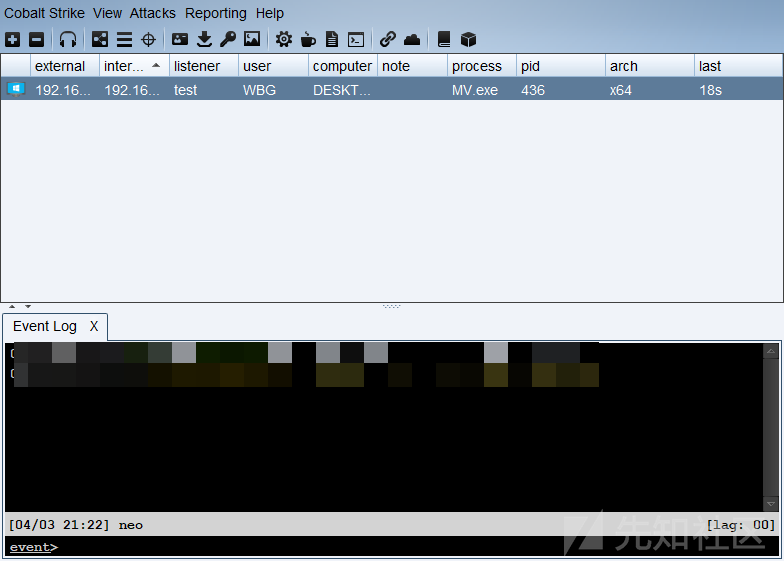Image resolution: width=784 pixels, height=561 pixels.
Task: Generate Windows executable with the gear icon
Action: [284, 39]
